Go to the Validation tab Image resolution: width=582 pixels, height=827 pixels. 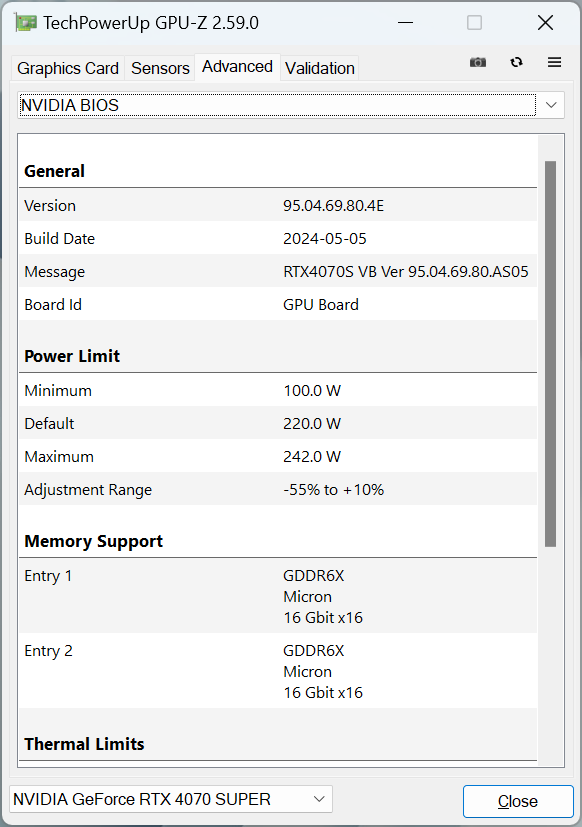coord(320,68)
